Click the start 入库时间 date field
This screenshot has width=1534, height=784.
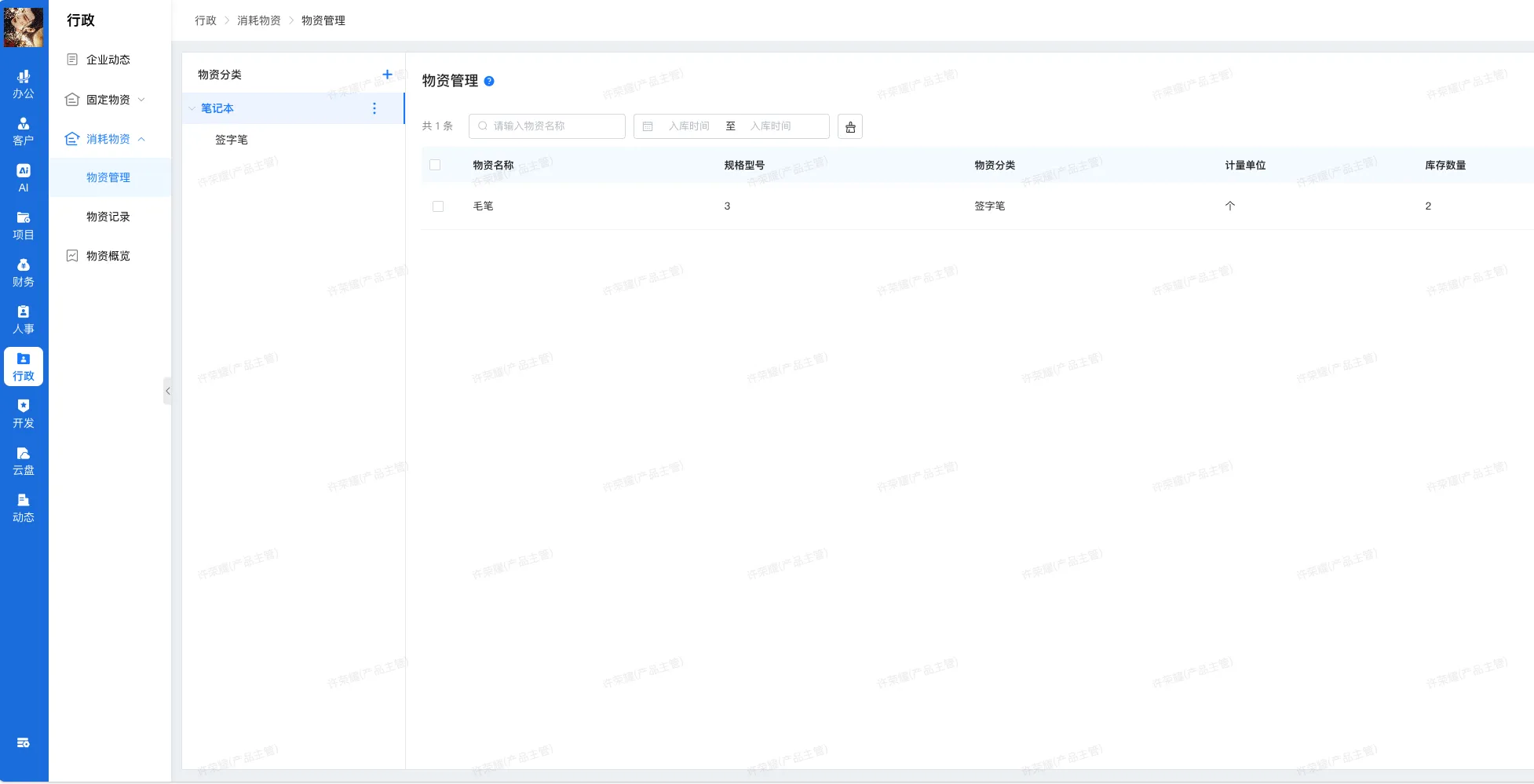689,126
